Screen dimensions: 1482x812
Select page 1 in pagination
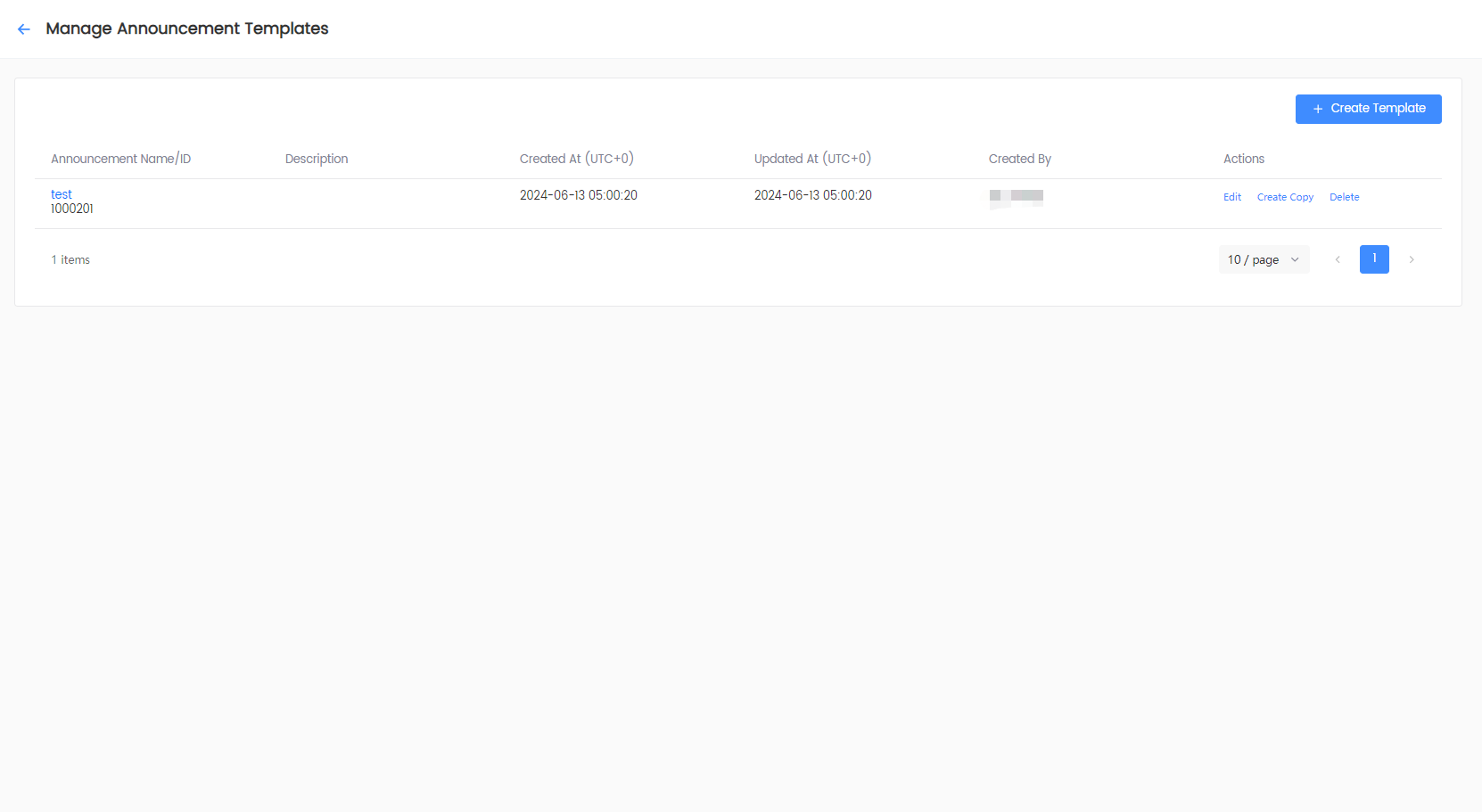(1373, 259)
